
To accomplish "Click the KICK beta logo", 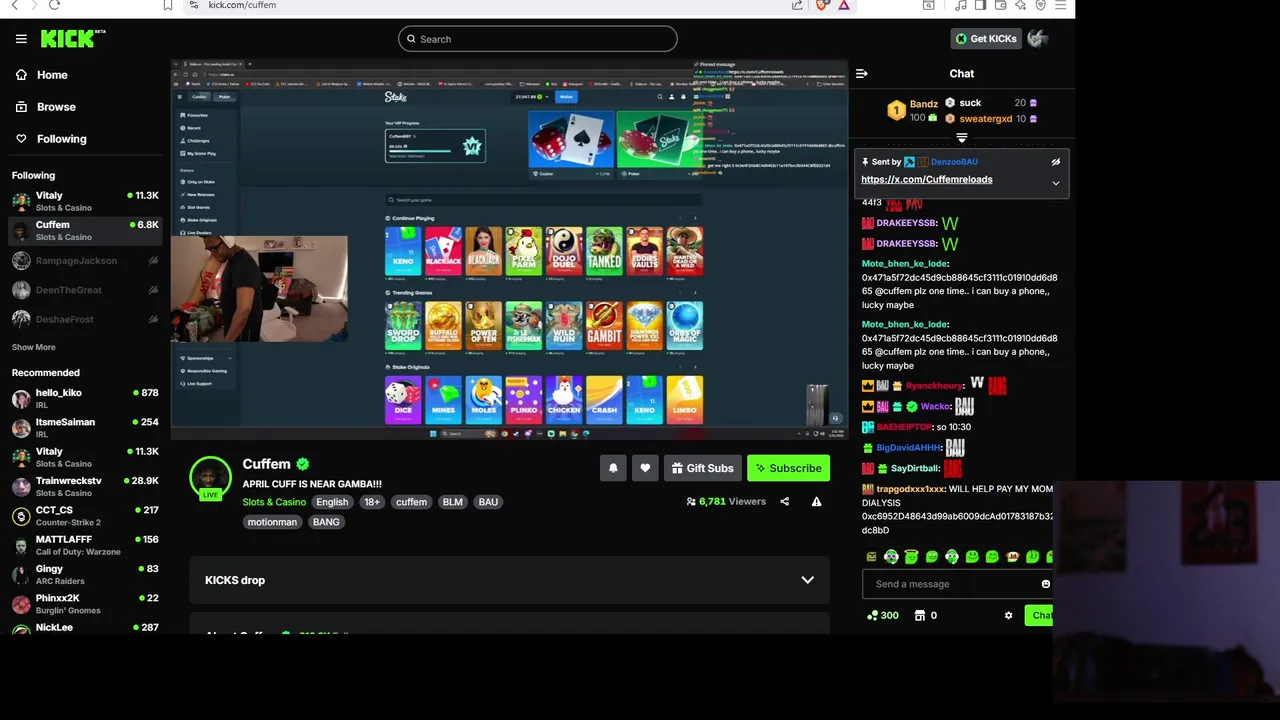I will tap(73, 39).
